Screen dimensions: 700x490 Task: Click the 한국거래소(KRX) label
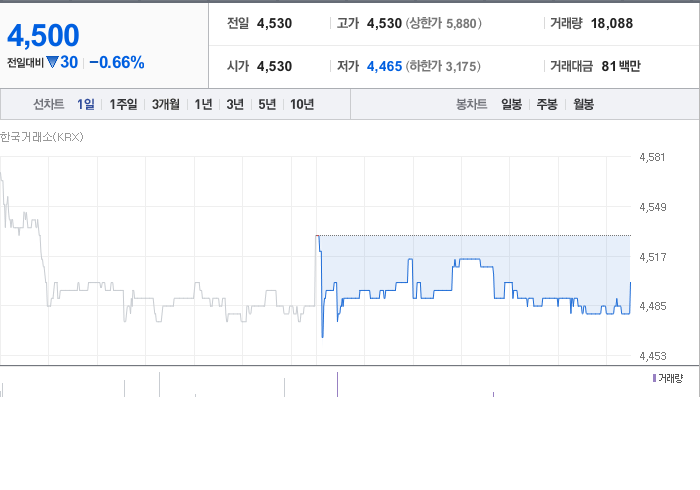pos(42,137)
